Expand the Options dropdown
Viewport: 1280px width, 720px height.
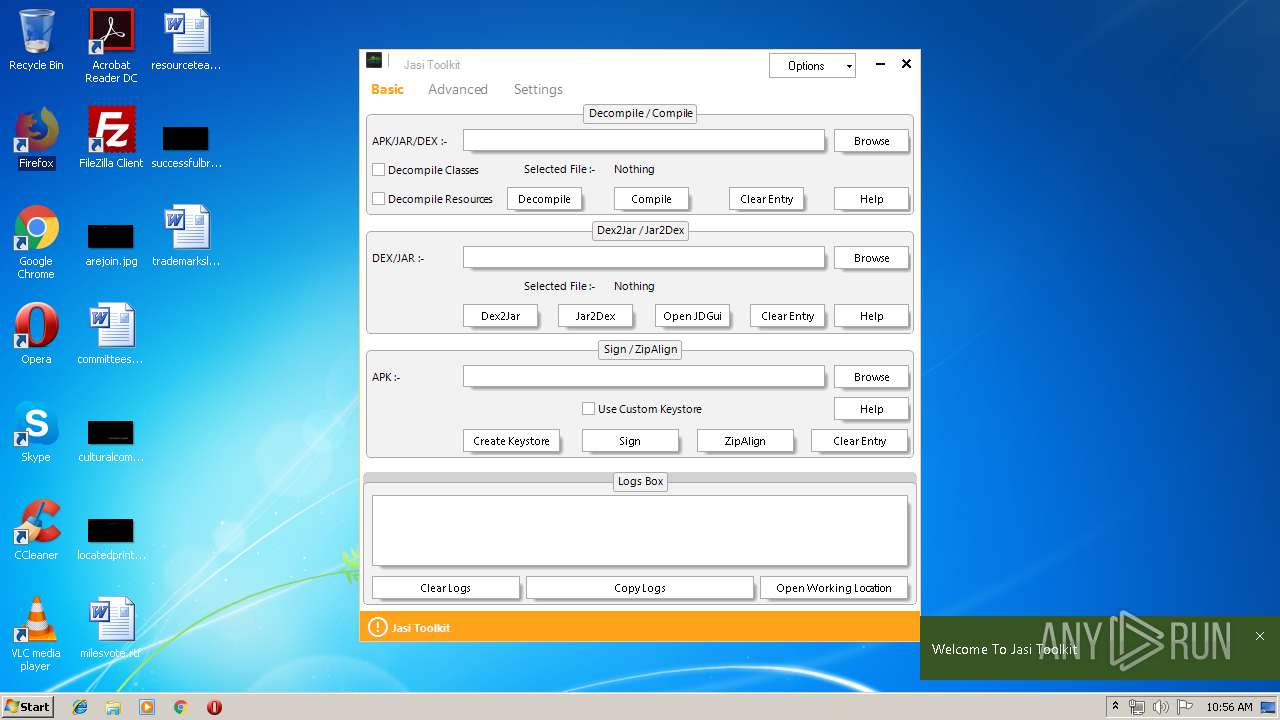[812, 66]
